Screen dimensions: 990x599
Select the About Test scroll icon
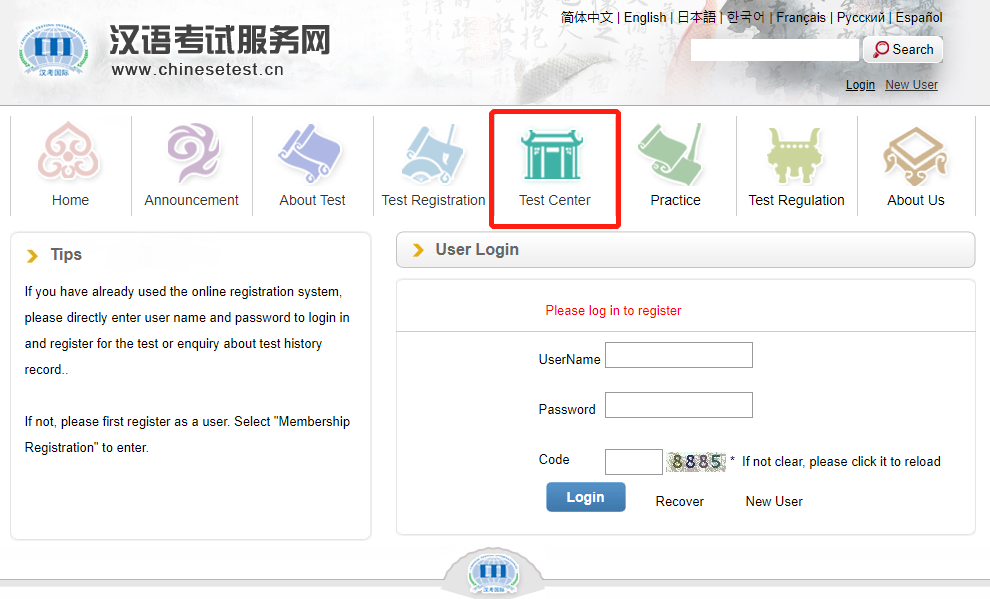[312, 153]
